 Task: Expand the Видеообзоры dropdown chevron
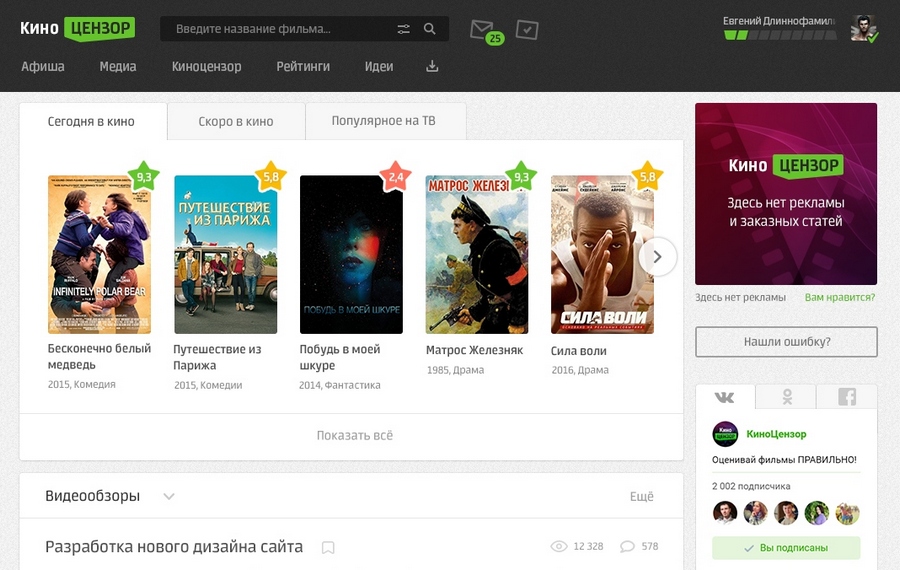point(169,497)
